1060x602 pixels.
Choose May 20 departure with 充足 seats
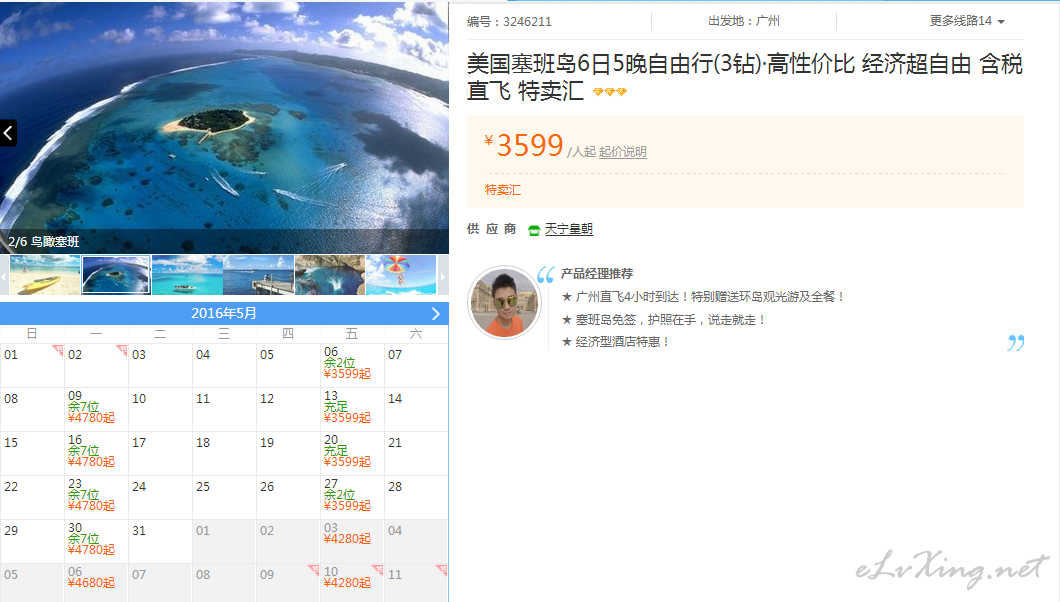click(352, 453)
